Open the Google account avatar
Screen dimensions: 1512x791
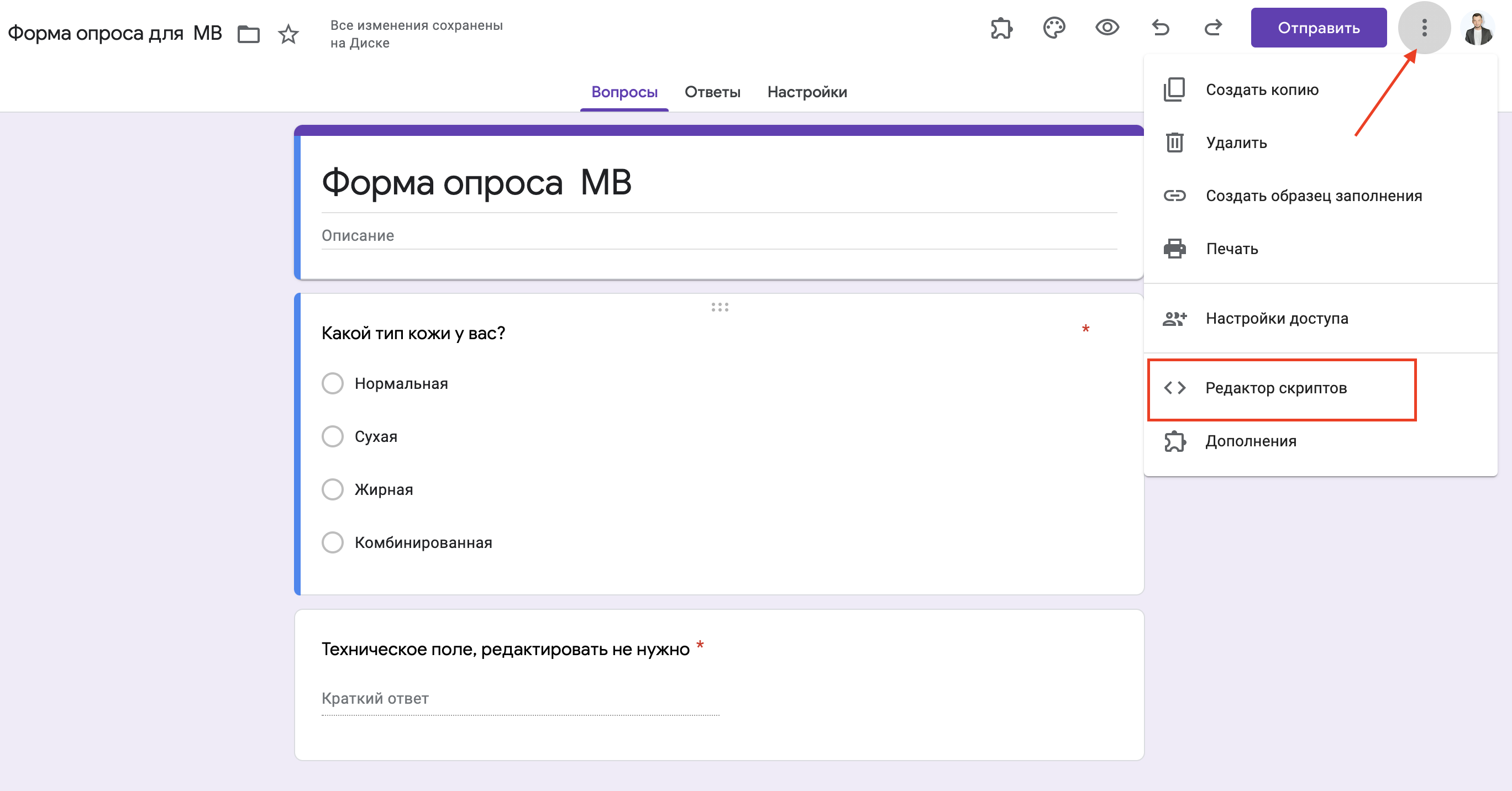pos(1477,28)
